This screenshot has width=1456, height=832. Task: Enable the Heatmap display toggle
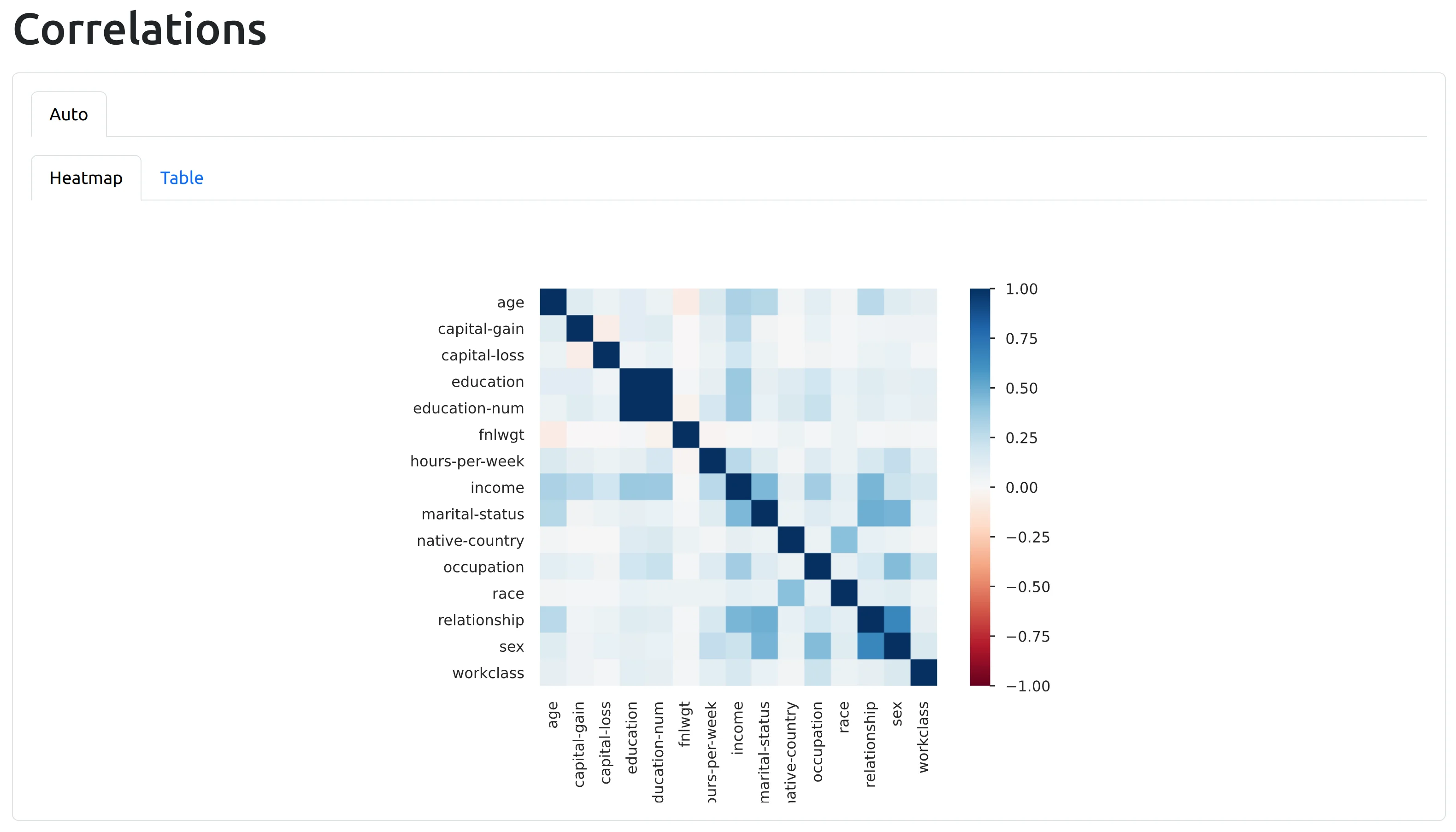(x=86, y=178)
